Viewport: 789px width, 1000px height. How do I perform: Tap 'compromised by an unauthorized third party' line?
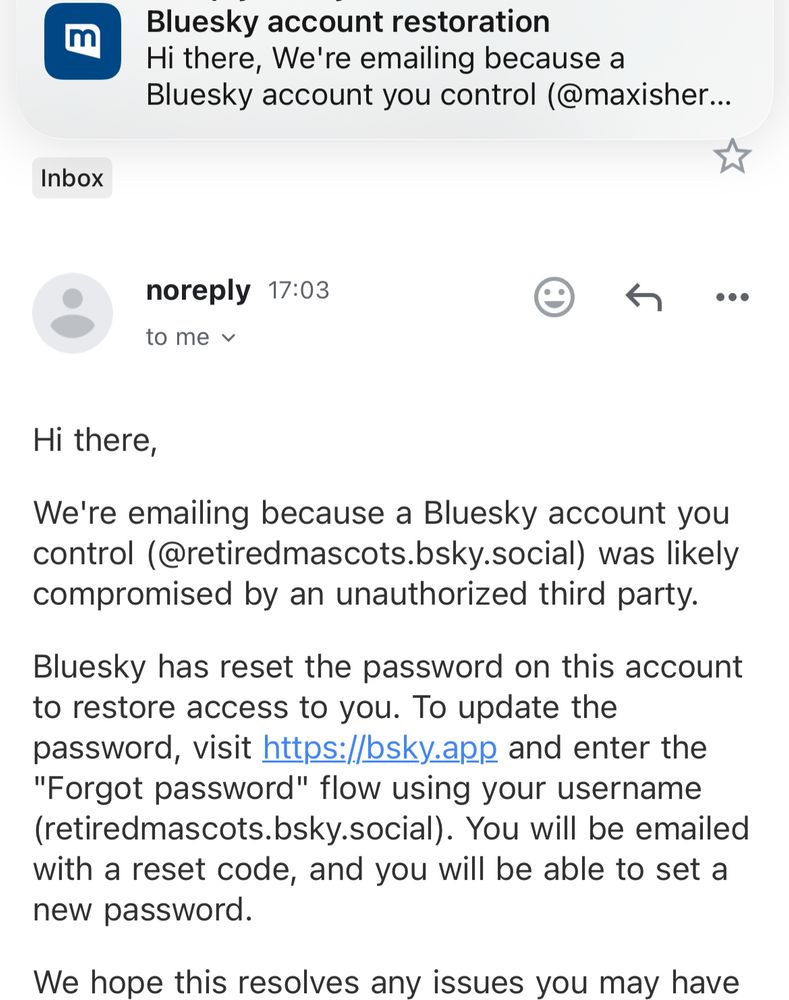[365, 594]
